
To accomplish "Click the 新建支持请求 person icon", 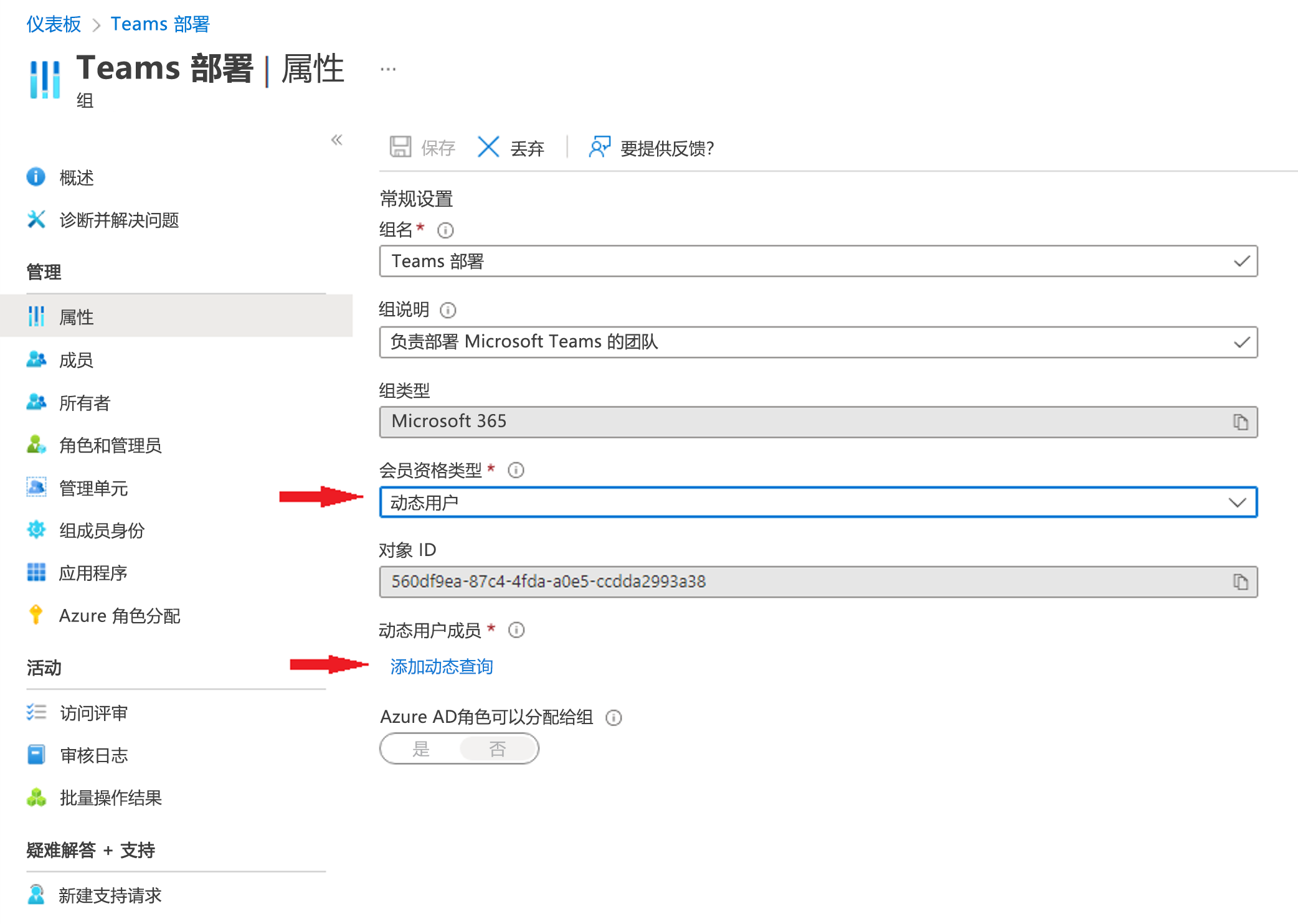I will [x=36, y=894].
